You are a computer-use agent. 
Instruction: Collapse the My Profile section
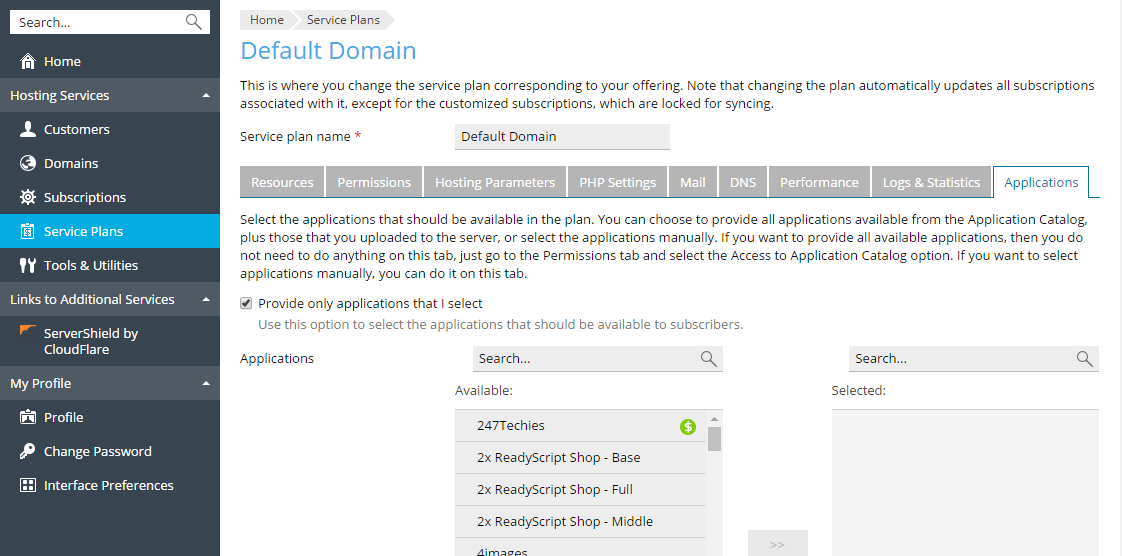tap(206, 384)
